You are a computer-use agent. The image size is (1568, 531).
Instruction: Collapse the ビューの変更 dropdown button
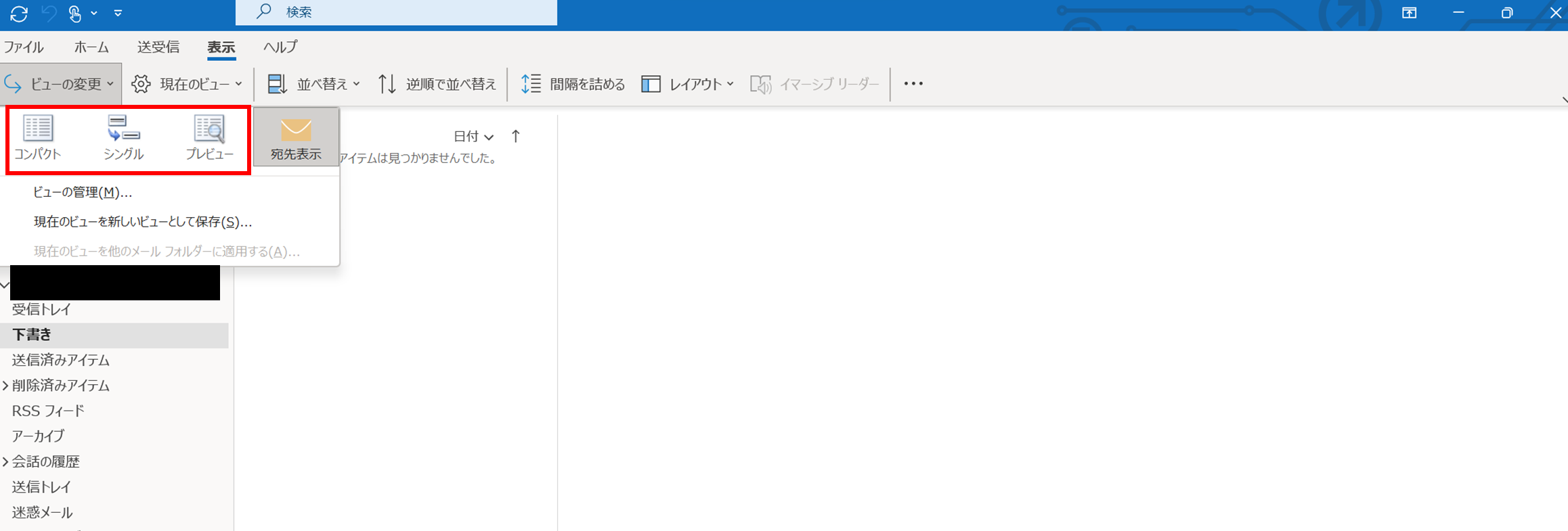(x=60, y=84)
